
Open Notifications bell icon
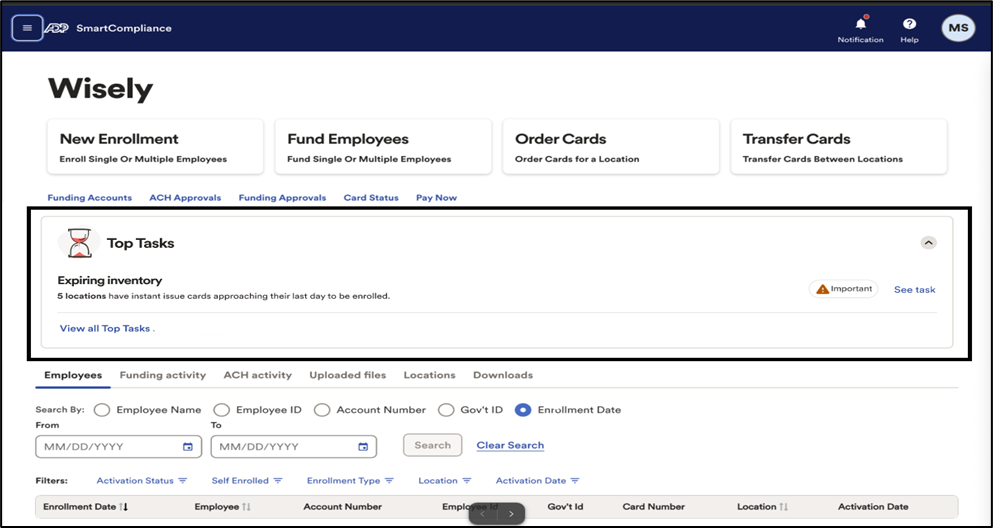[860, 24]
